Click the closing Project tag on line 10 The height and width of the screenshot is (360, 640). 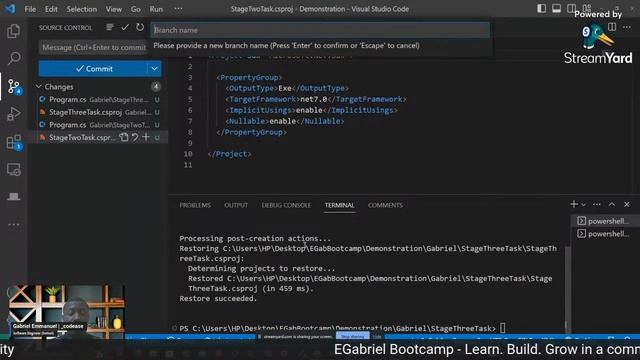pos(229,154)
